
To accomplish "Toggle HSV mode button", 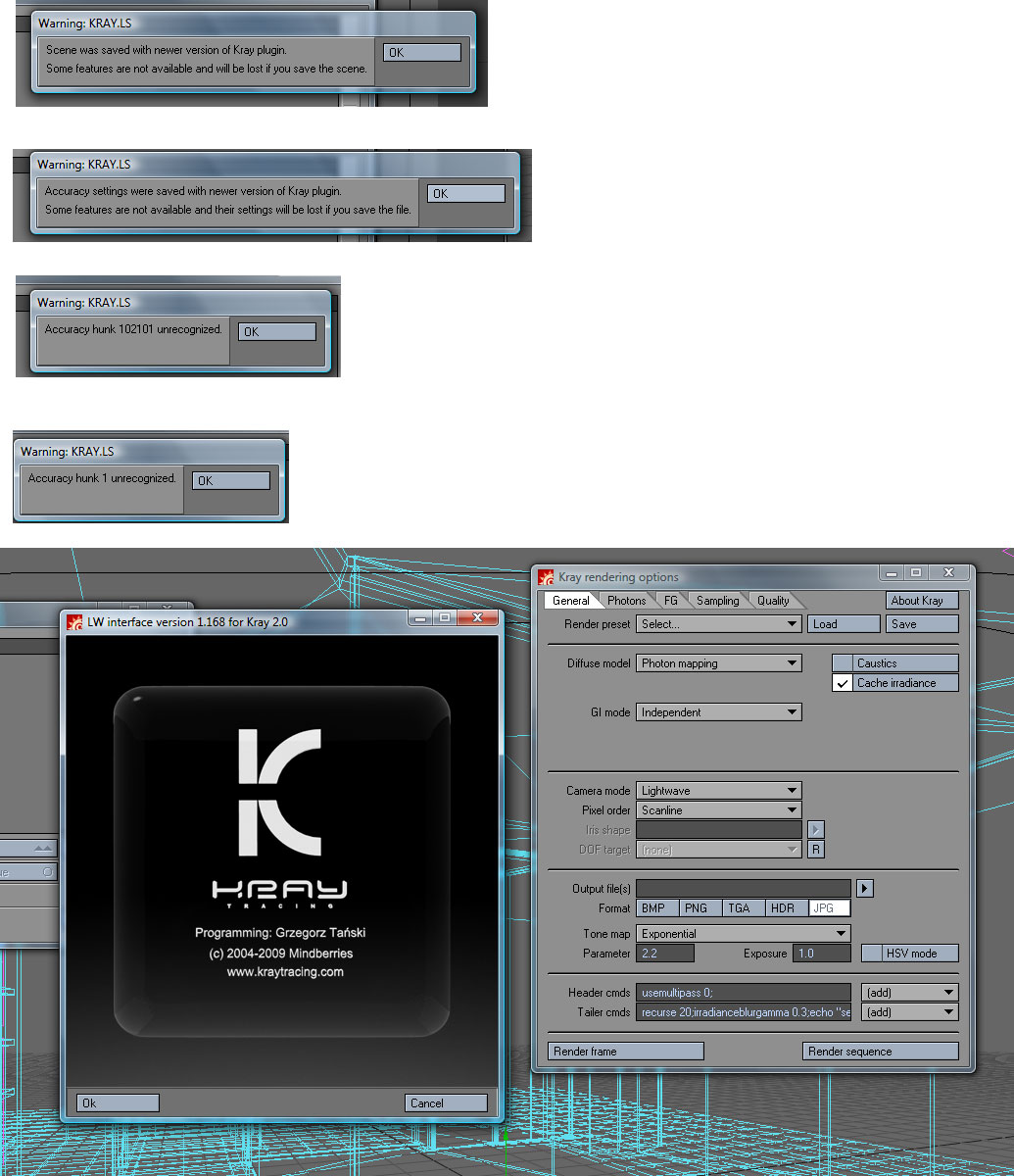I will click(909, 954).
